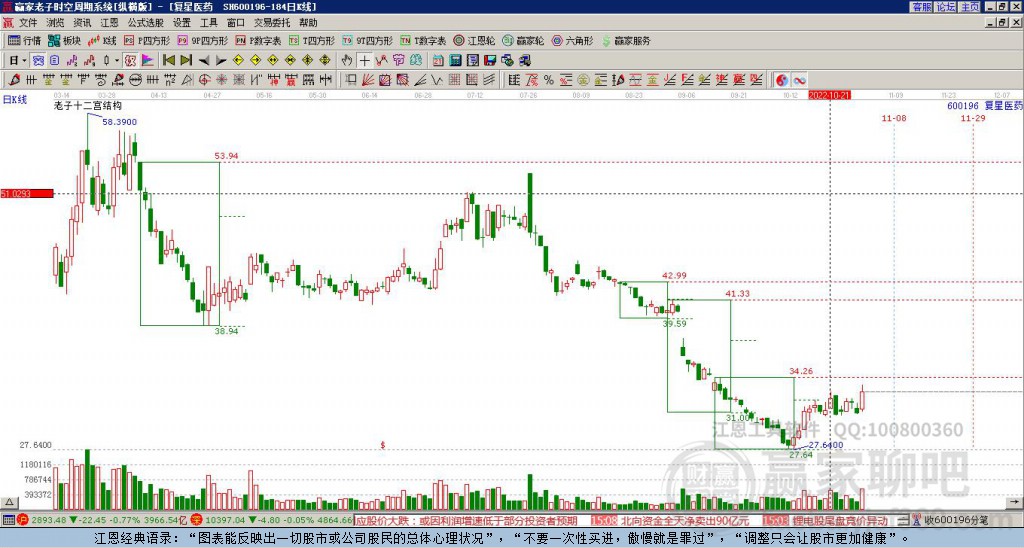Click the floppy disk save icon
The height and width of the screenshot is (548, 1024).
click(490, 60)
